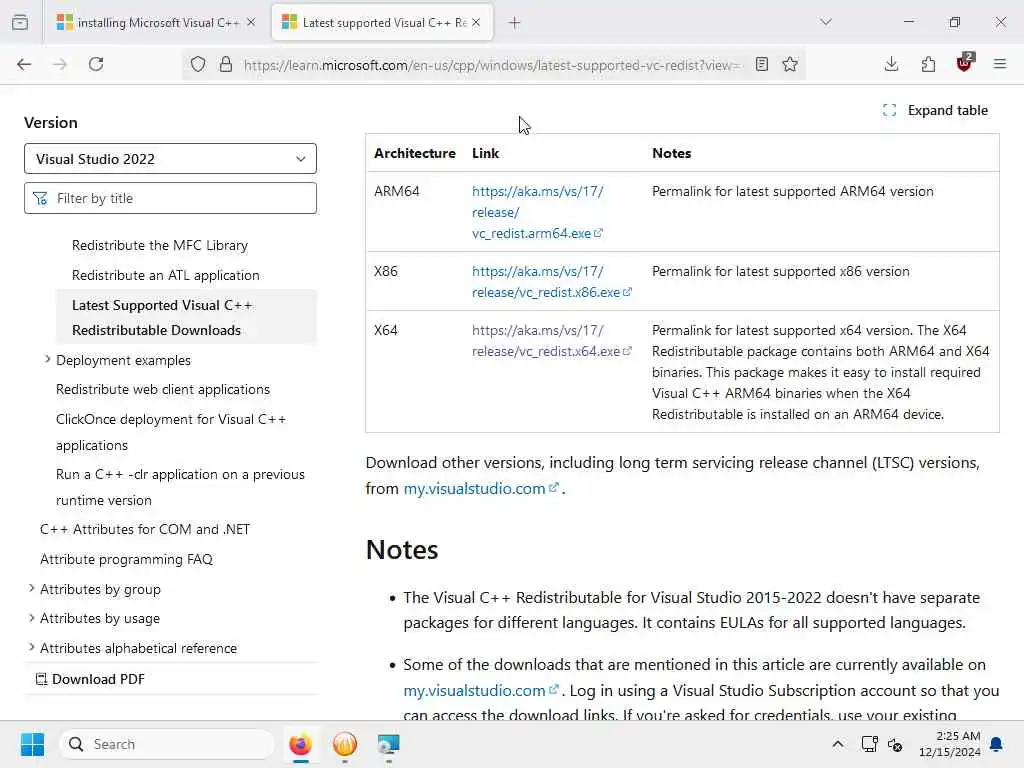Open Redistribute web client applications

point(163,389)
